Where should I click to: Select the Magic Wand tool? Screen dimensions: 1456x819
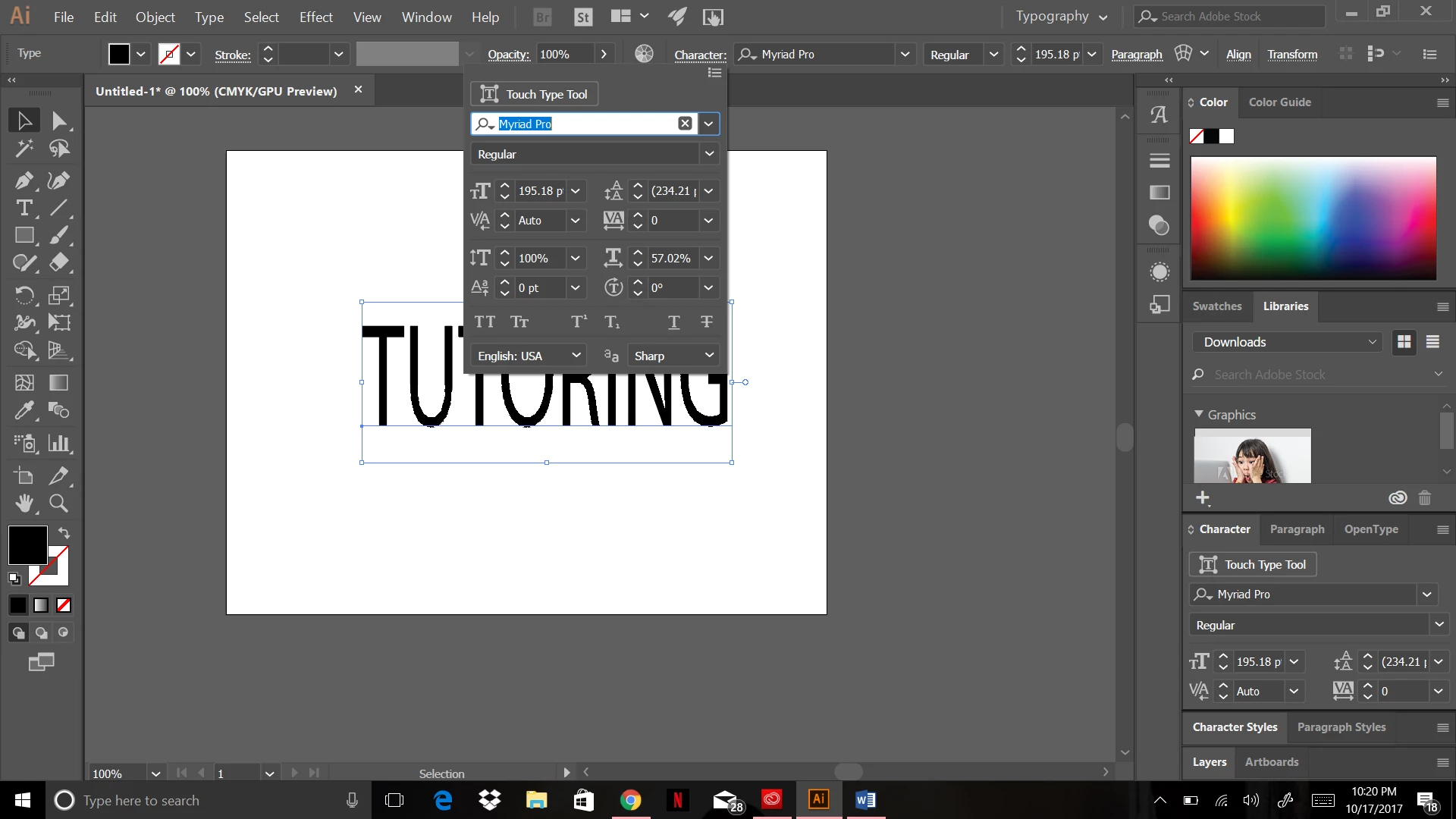(24, 148)
